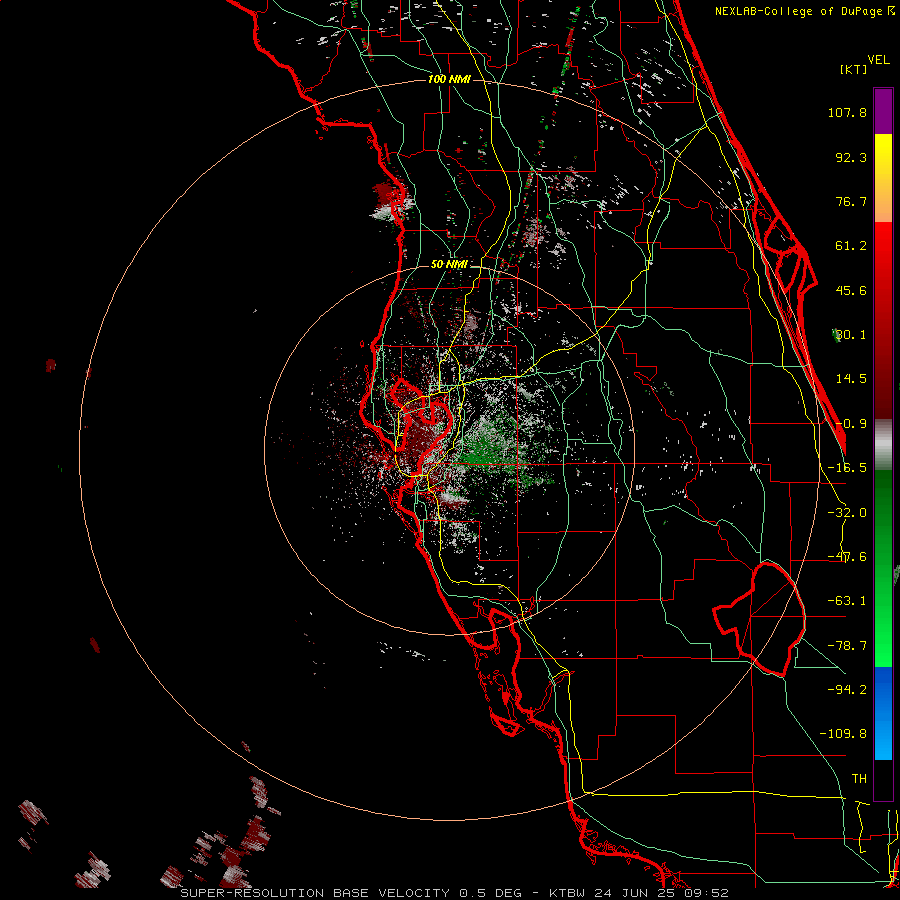
Task: Click the -32.0 velocity scale value
Action: click(x=847, y=513)
